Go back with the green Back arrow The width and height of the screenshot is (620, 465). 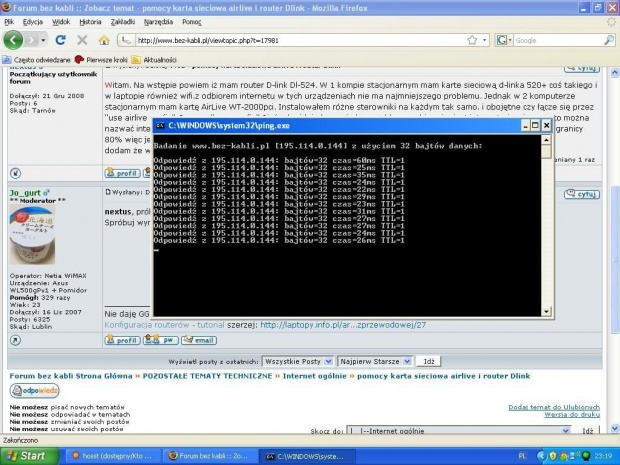(x=13, y=40)
